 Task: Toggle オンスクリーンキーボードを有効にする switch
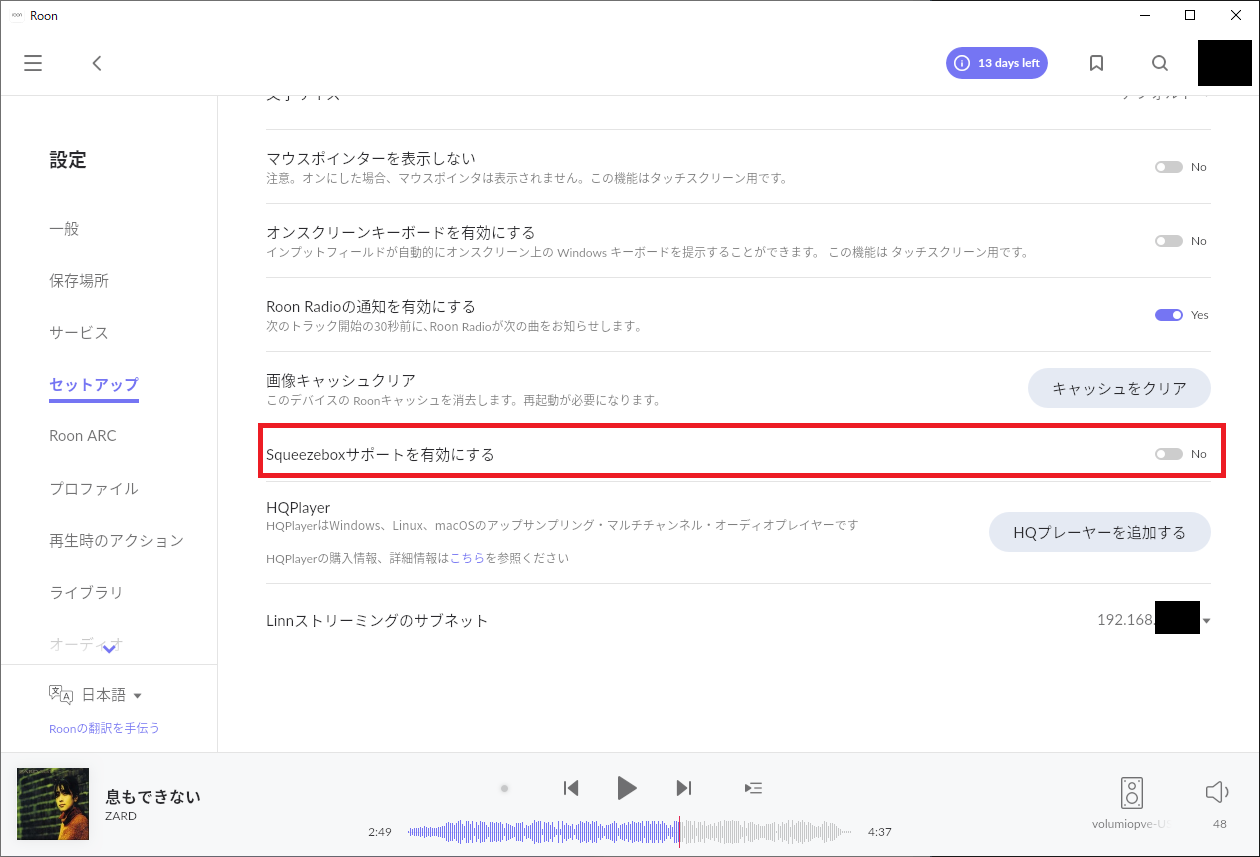1168,241
